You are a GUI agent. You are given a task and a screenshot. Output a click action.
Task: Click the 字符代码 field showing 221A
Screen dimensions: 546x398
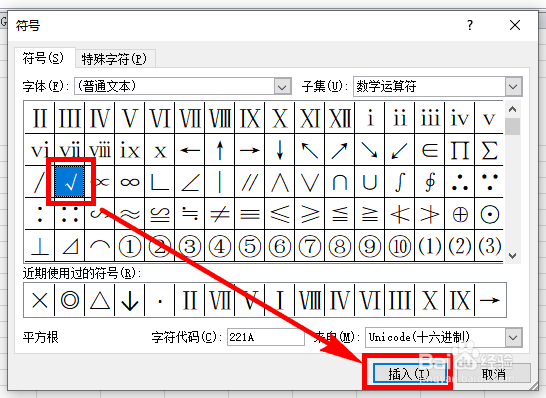[266, 337]
